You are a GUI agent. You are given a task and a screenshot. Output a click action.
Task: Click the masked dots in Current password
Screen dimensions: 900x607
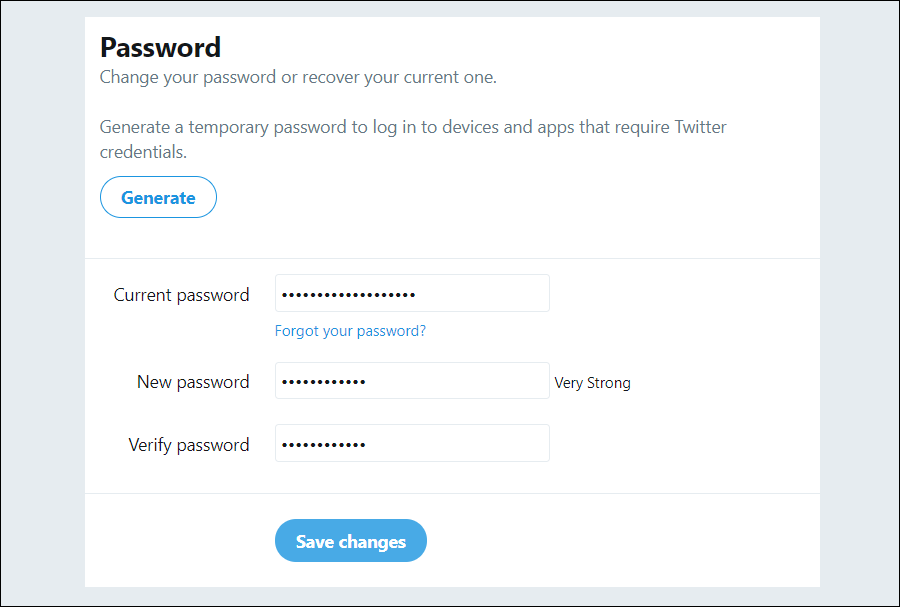coord(348,295)
